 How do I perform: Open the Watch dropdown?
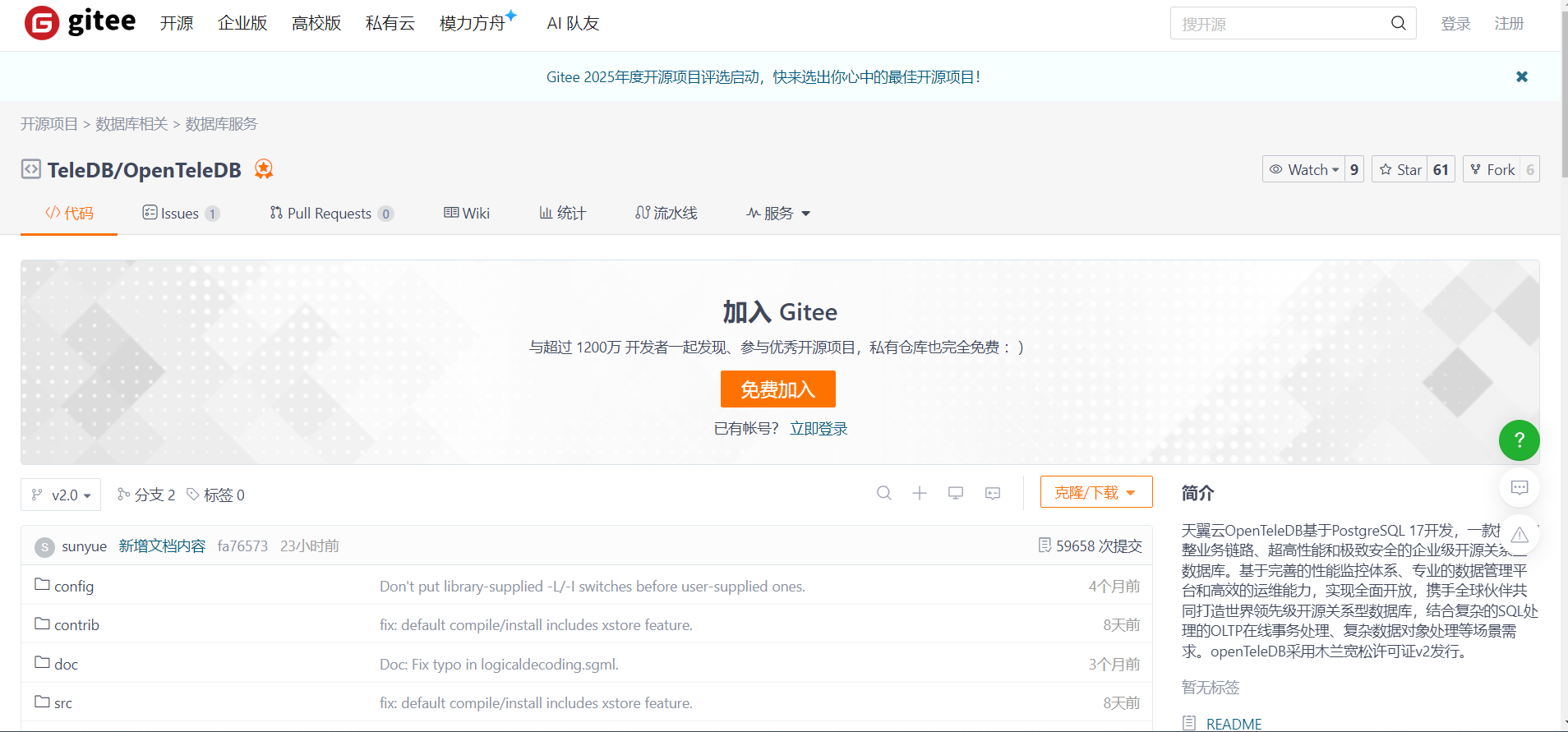pyautogui.click(x=1303, y=169)
